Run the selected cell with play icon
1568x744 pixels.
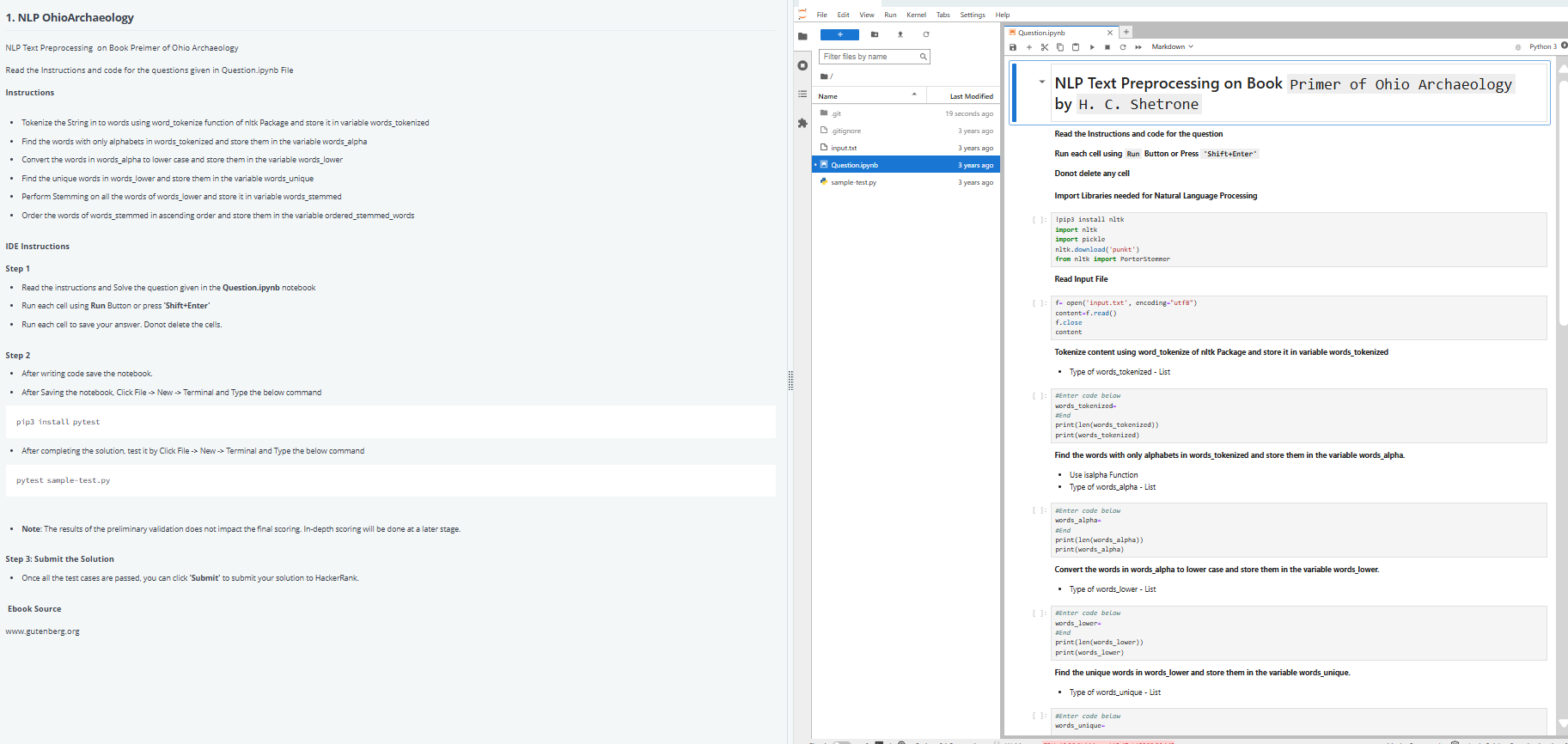pos(1092,47)
